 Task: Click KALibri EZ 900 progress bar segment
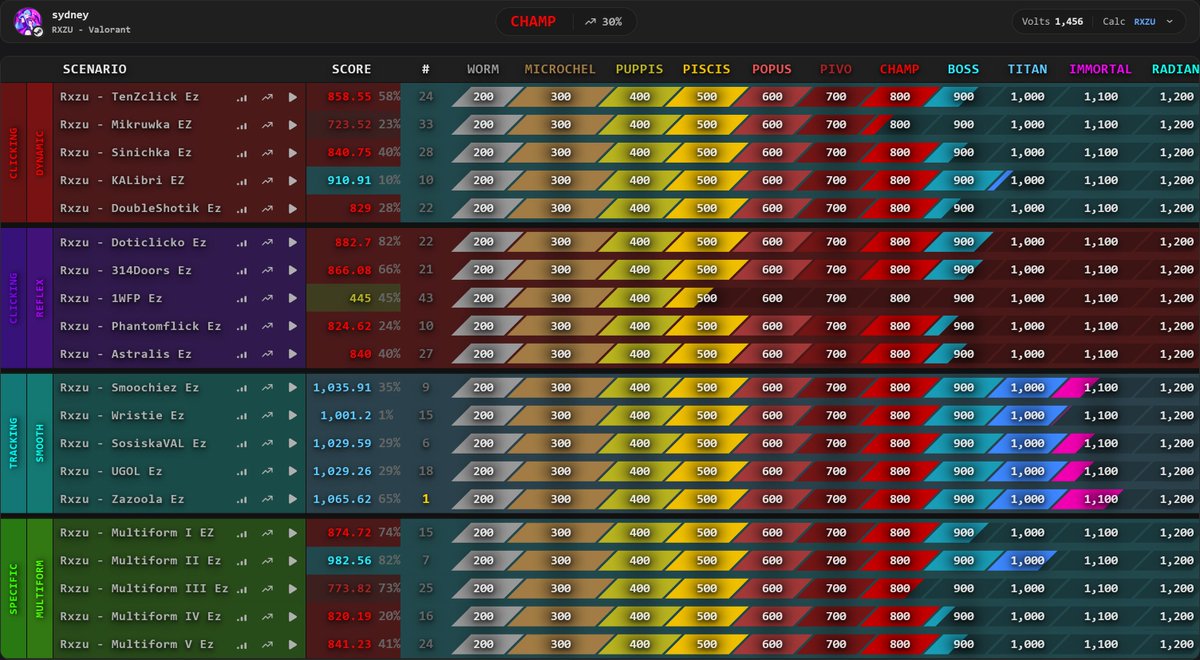963,181
